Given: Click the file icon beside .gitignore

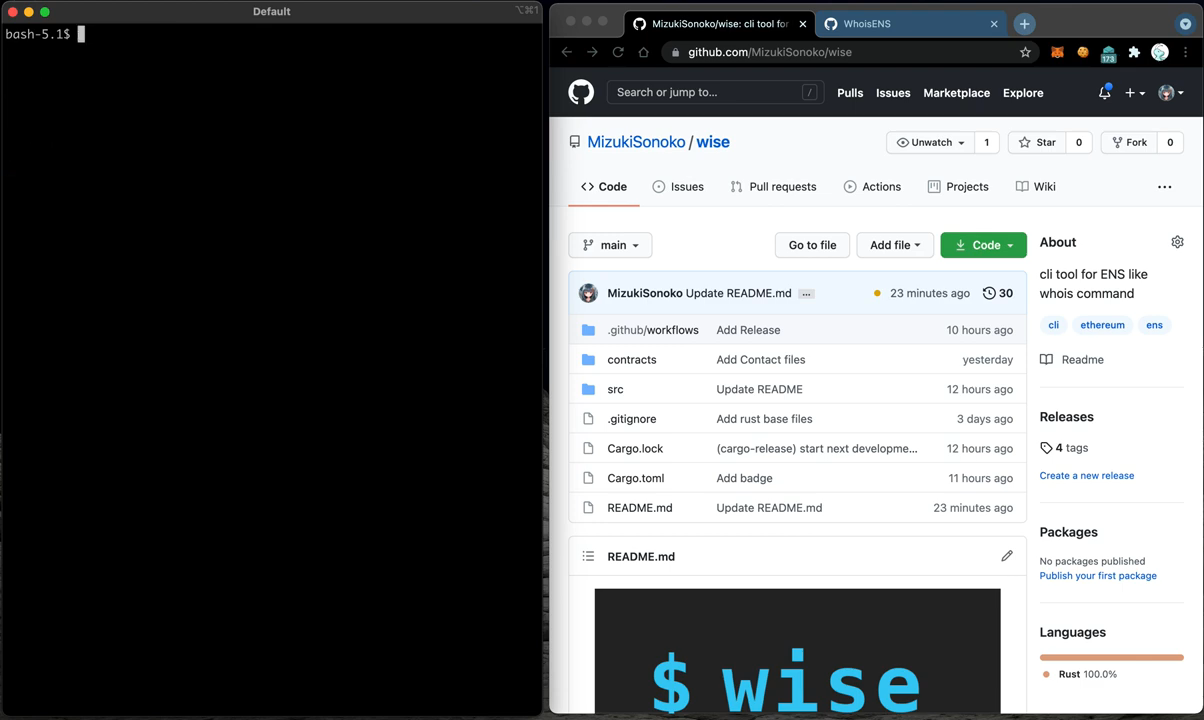Looking at the screenshot, I should coord(588,419).
